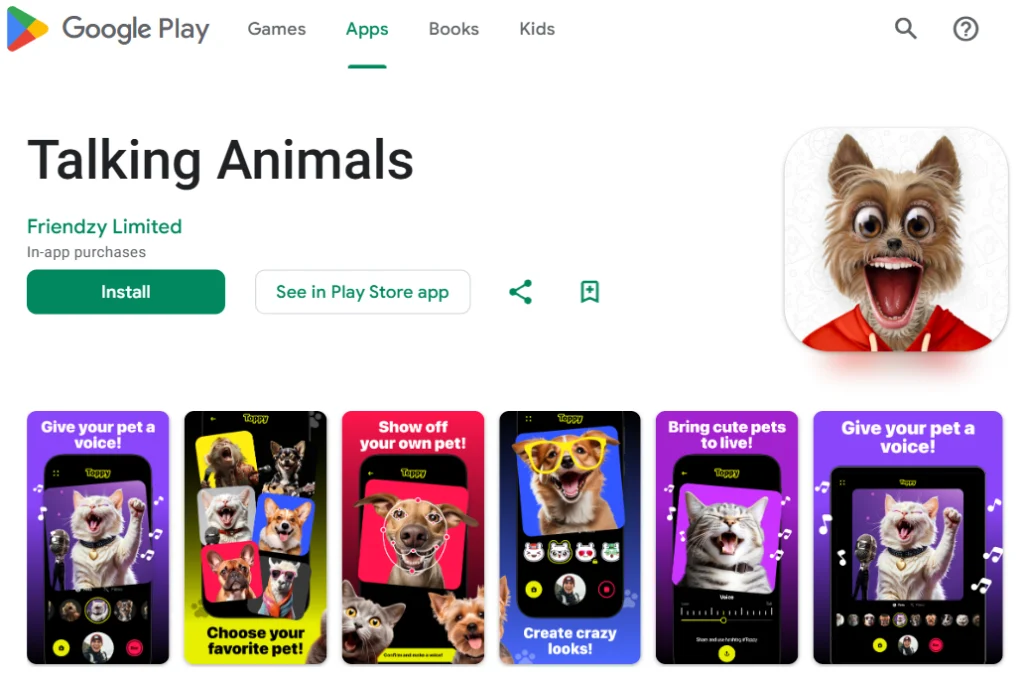Open first Give your pet a voice screenshot

tap(98, 538)
